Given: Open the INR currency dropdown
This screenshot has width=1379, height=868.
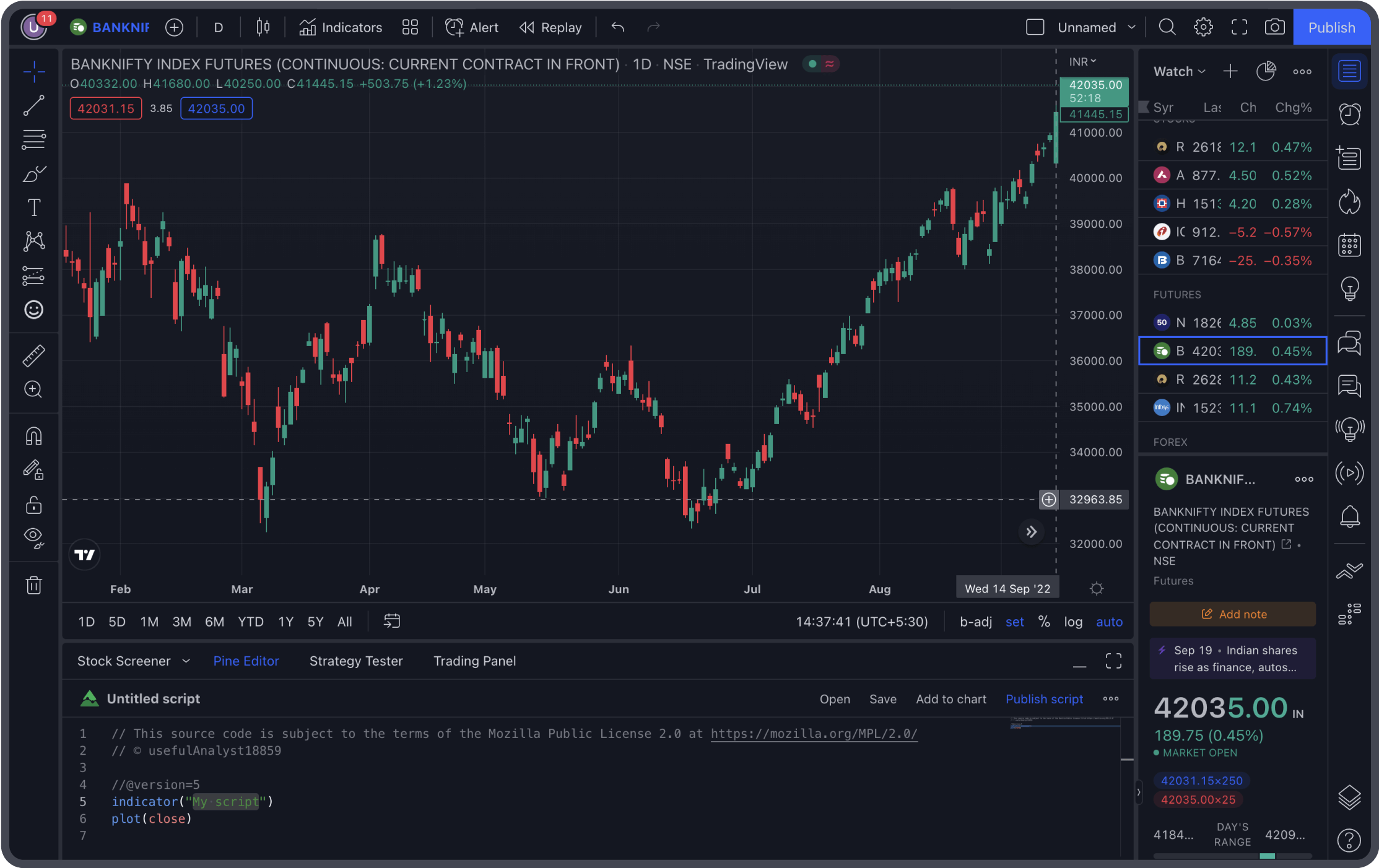Looking at the screenshot, I should coord(1082,62).
